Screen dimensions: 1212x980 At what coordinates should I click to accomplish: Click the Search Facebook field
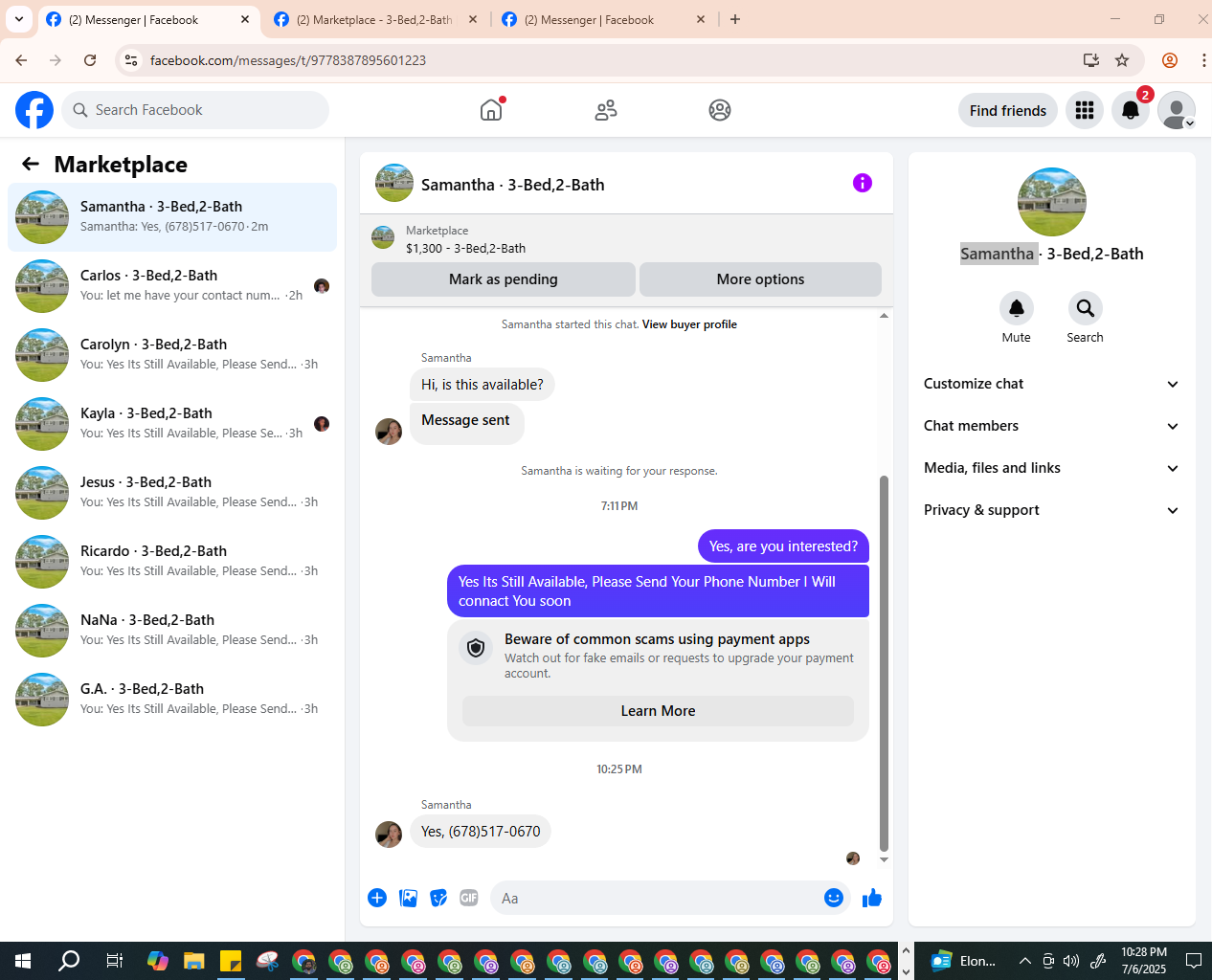(195, 110)
